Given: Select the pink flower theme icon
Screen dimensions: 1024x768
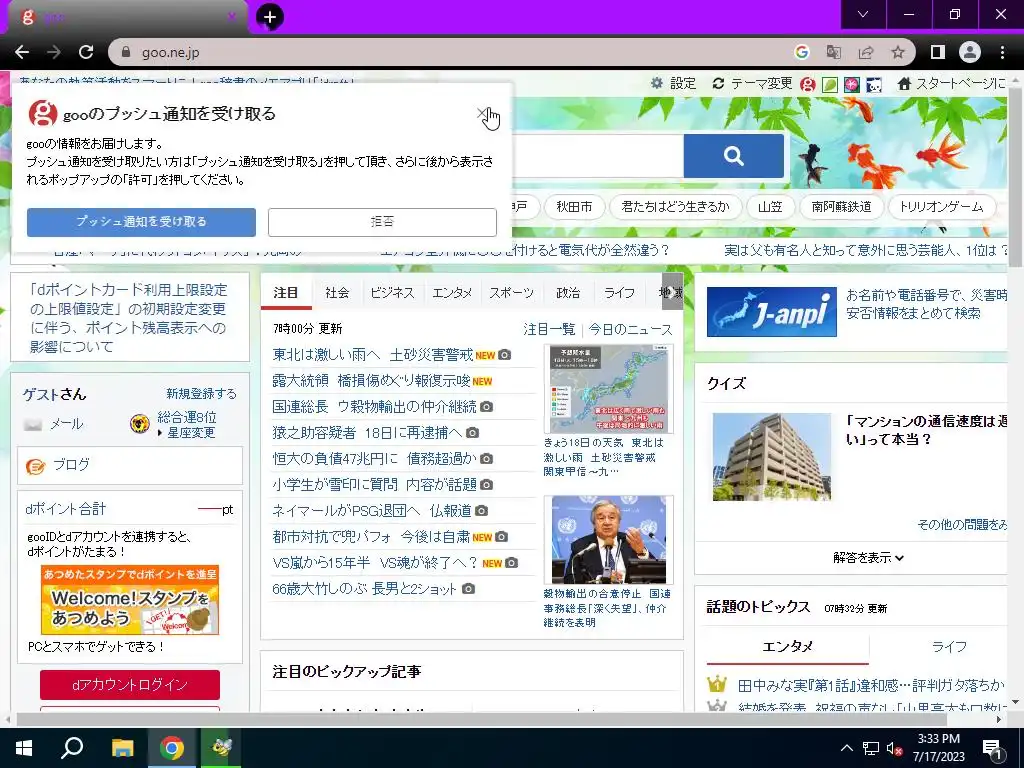Looking at the screenshot, I should coord(852,84).
